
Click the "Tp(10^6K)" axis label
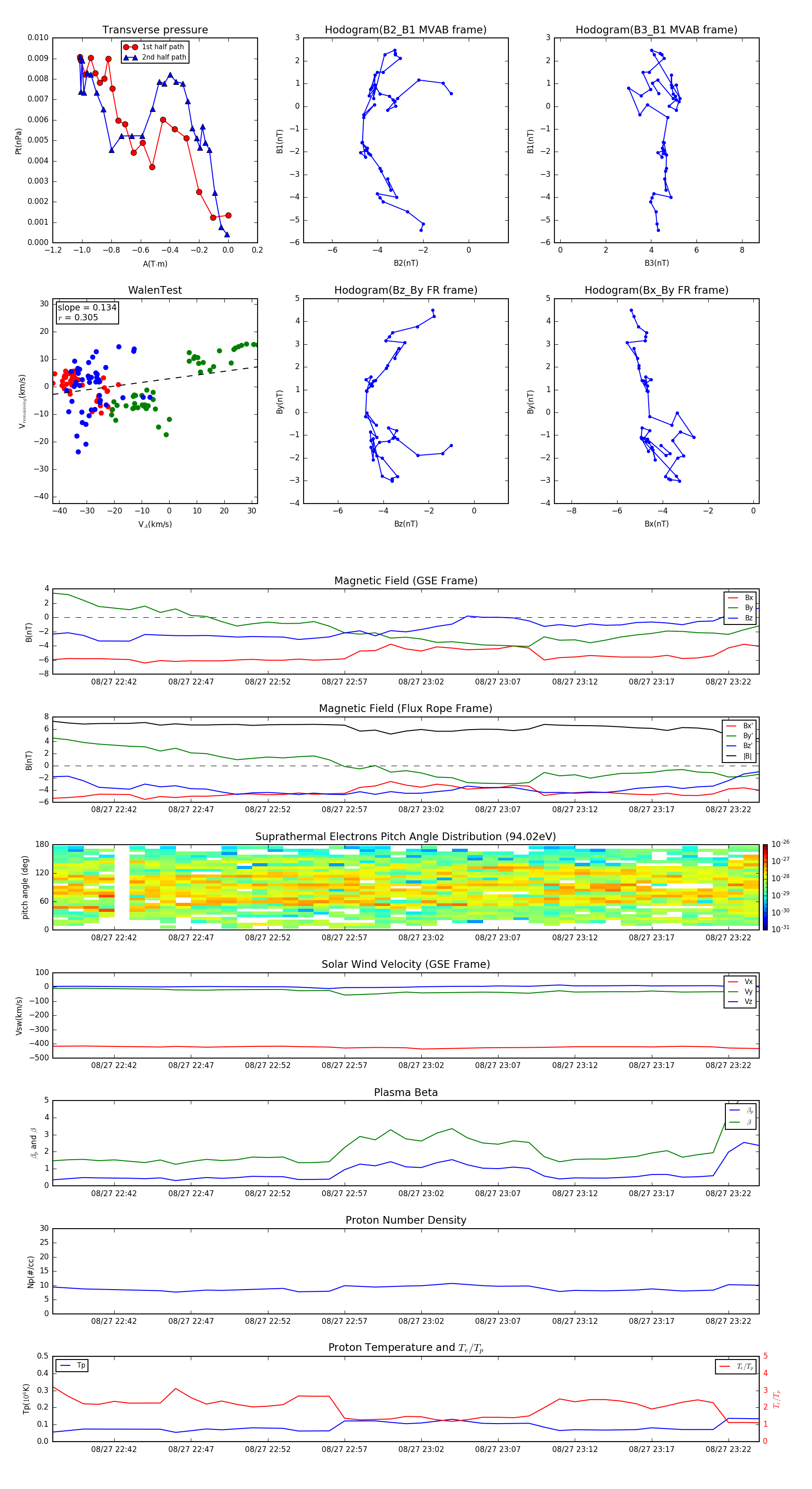pos(26,1399)
